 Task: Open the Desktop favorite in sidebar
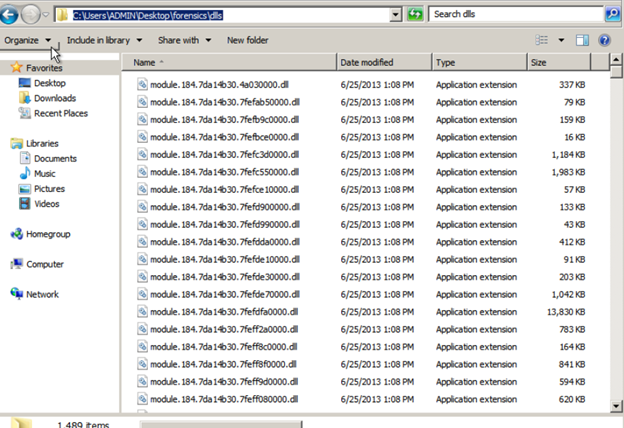tap(49, 83)
